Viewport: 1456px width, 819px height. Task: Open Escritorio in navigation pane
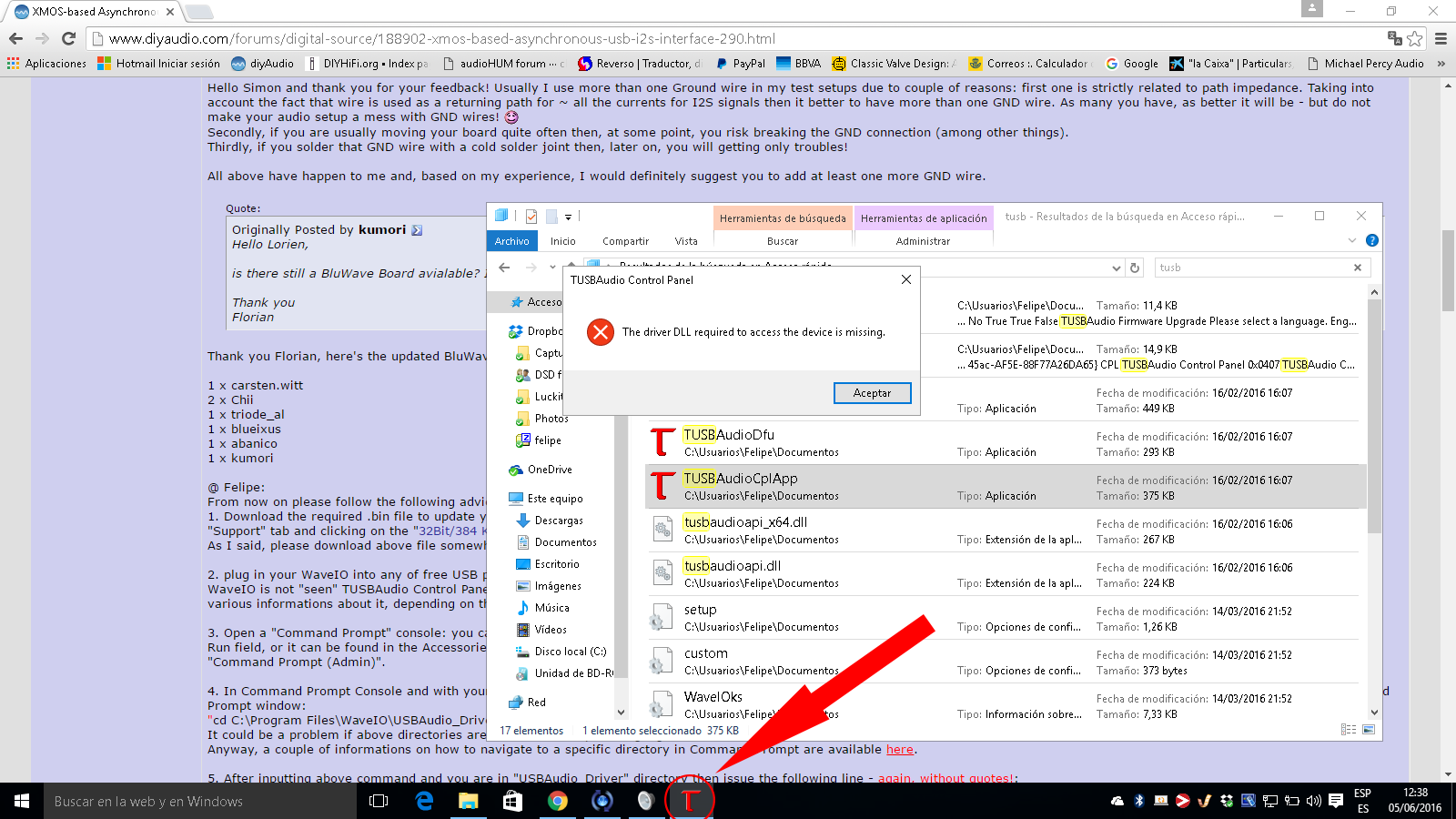coord(556,564)
